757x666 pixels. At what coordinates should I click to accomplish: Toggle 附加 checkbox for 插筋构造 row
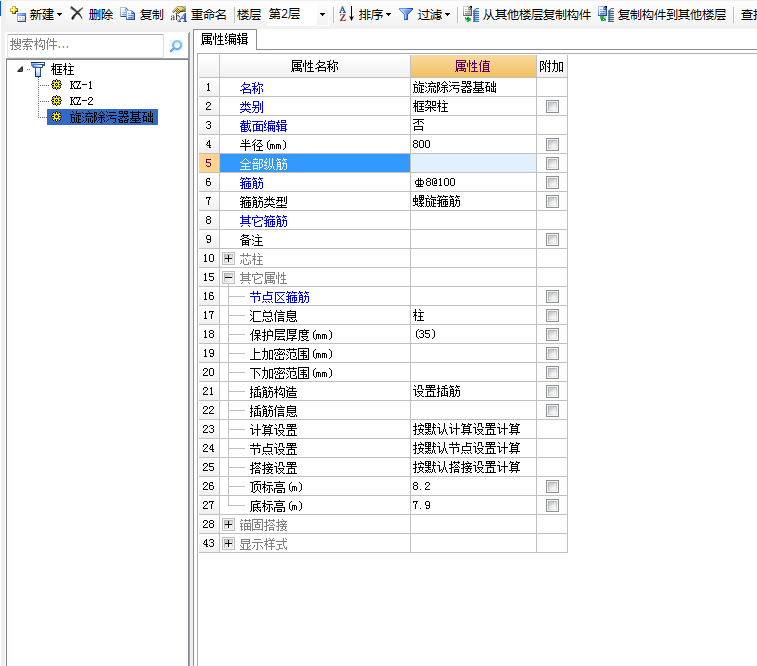point(552,391)
